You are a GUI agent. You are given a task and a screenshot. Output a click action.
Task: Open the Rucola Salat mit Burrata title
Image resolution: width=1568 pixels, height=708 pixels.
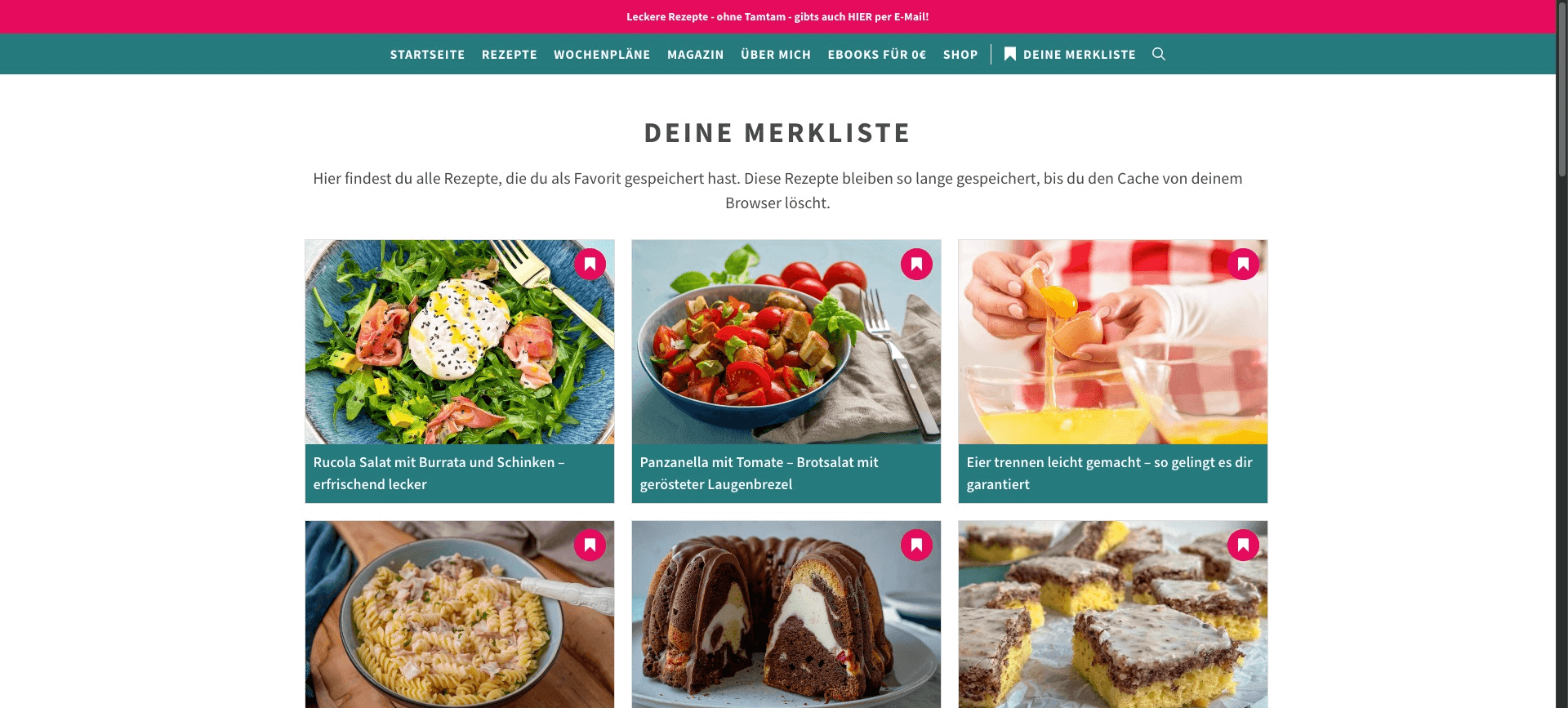click(x=439, y=473)
